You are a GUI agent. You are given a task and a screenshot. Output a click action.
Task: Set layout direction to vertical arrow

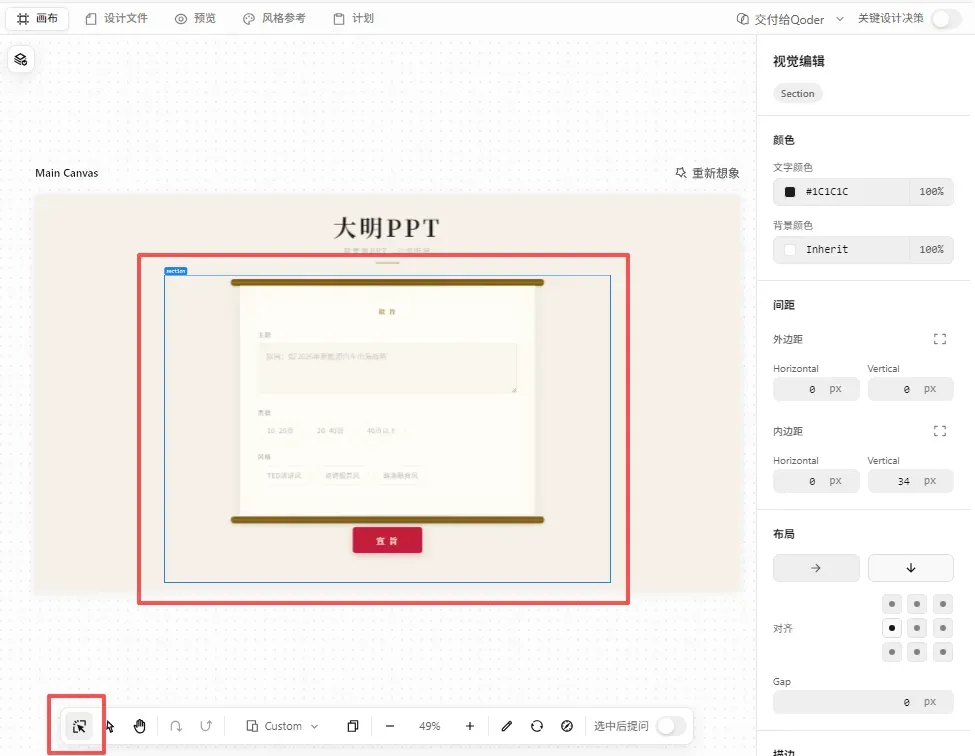(910, 568)
